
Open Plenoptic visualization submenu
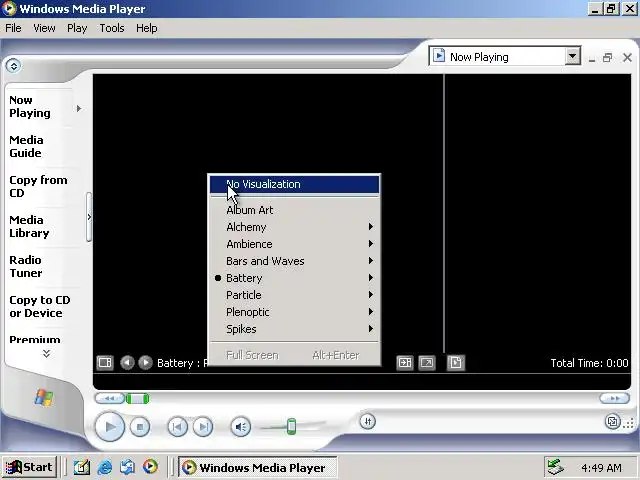click(294, 312)
